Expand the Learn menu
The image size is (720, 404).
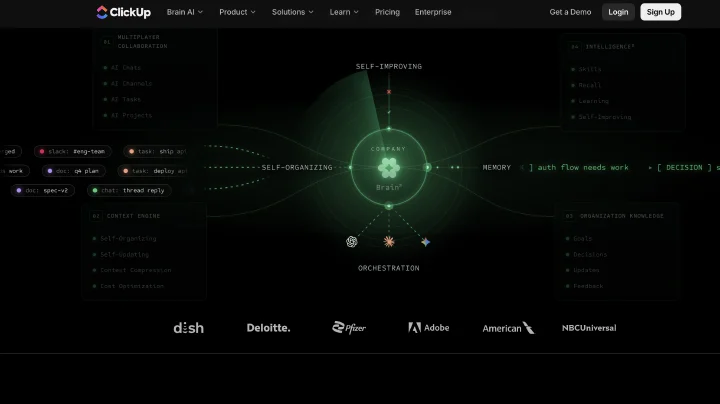344,12
